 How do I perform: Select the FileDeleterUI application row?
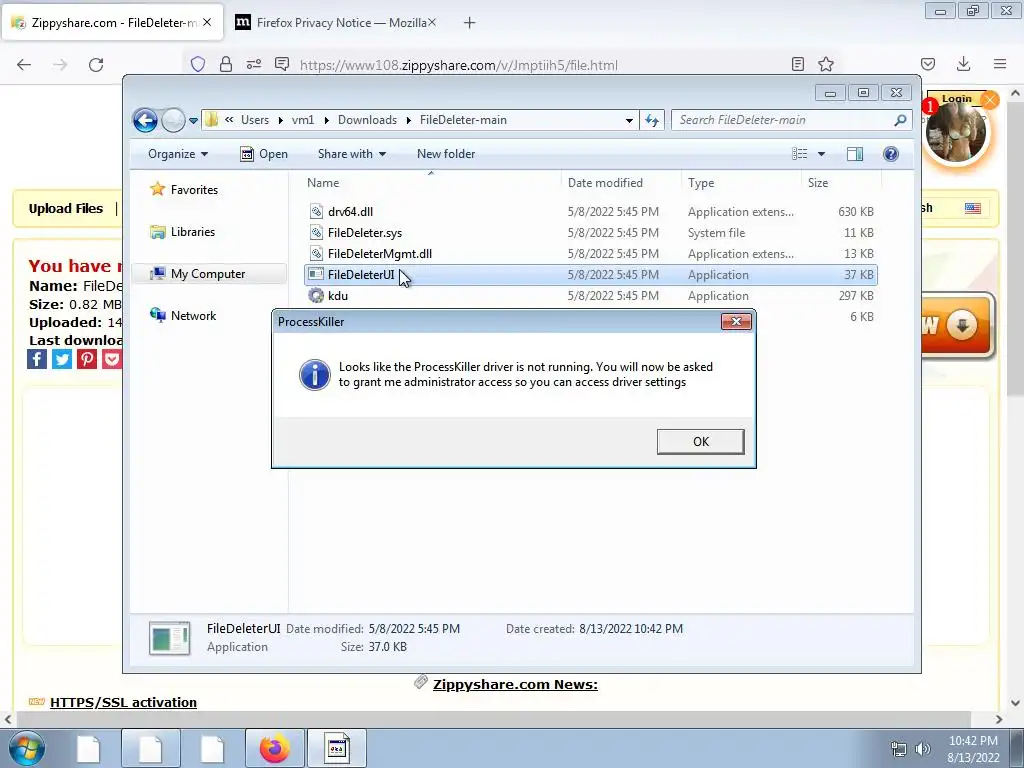click(591, 275)
